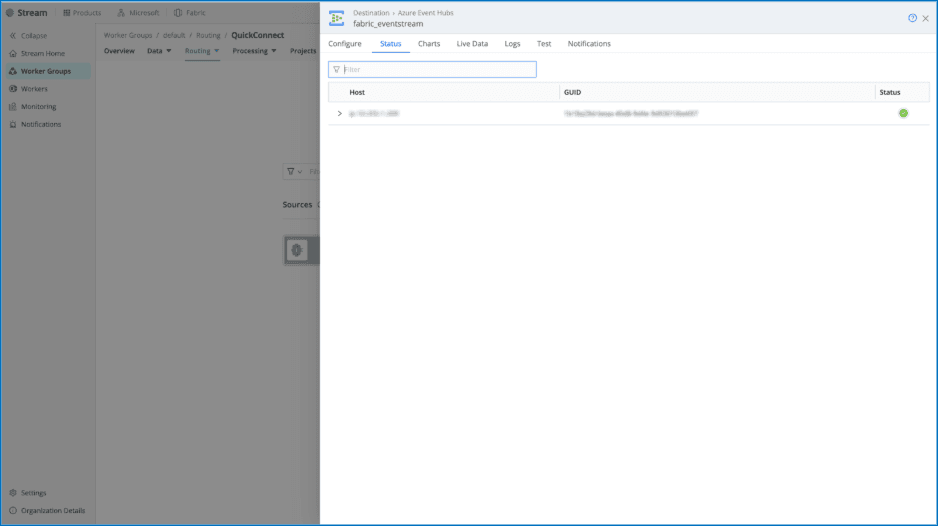Open Settings at sidebar bottom
Screen dimensions: 939x526
click(34, 493)
